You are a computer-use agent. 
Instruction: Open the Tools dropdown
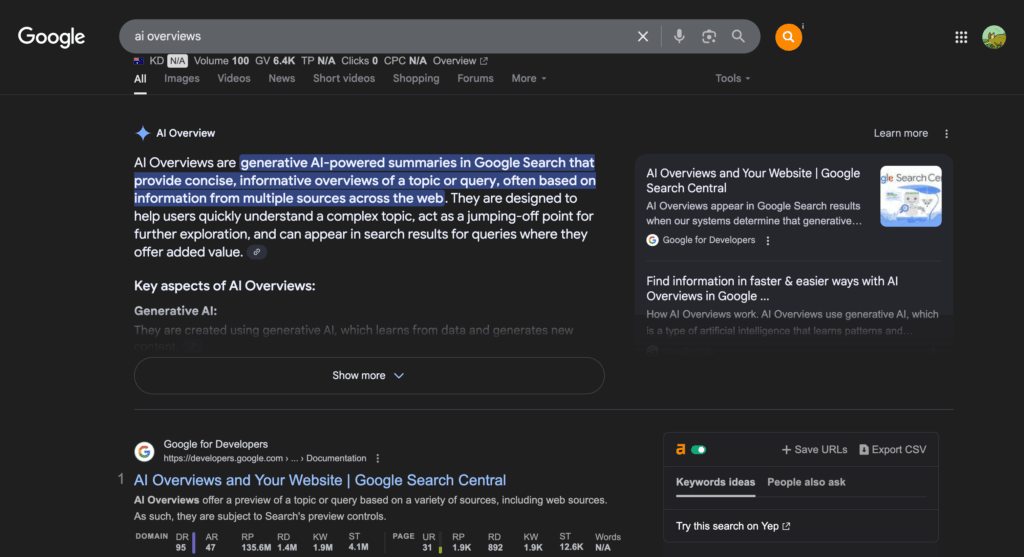tap(732, 78)
